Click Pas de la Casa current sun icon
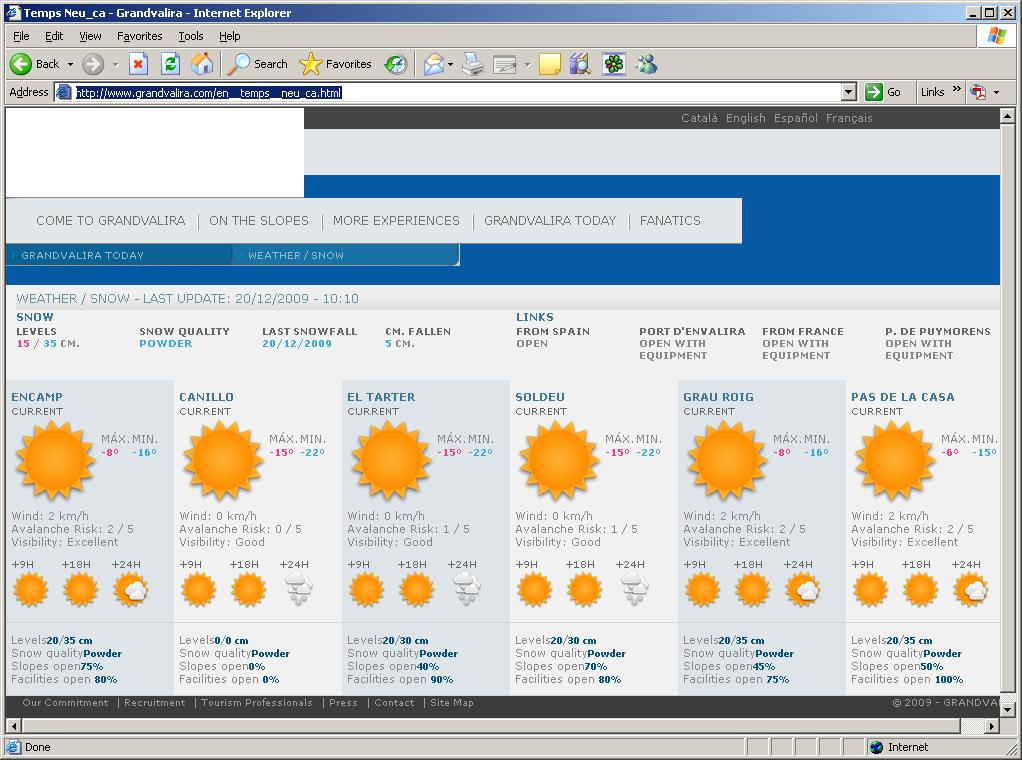1022x760 pixels. [x=895, y=460]
